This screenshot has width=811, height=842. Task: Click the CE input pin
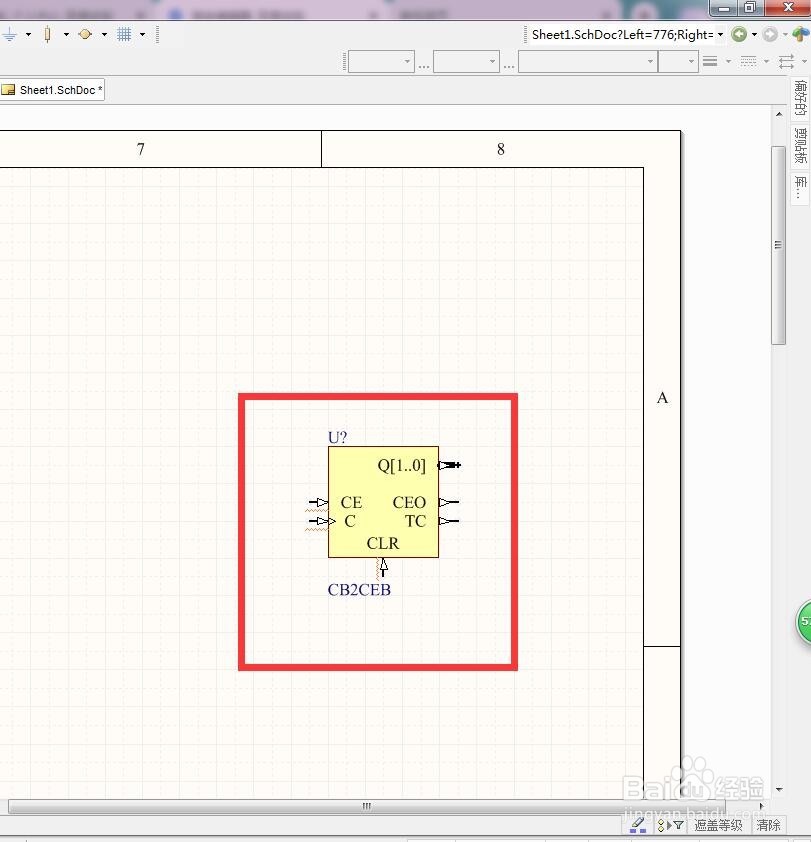click(318, 503)
